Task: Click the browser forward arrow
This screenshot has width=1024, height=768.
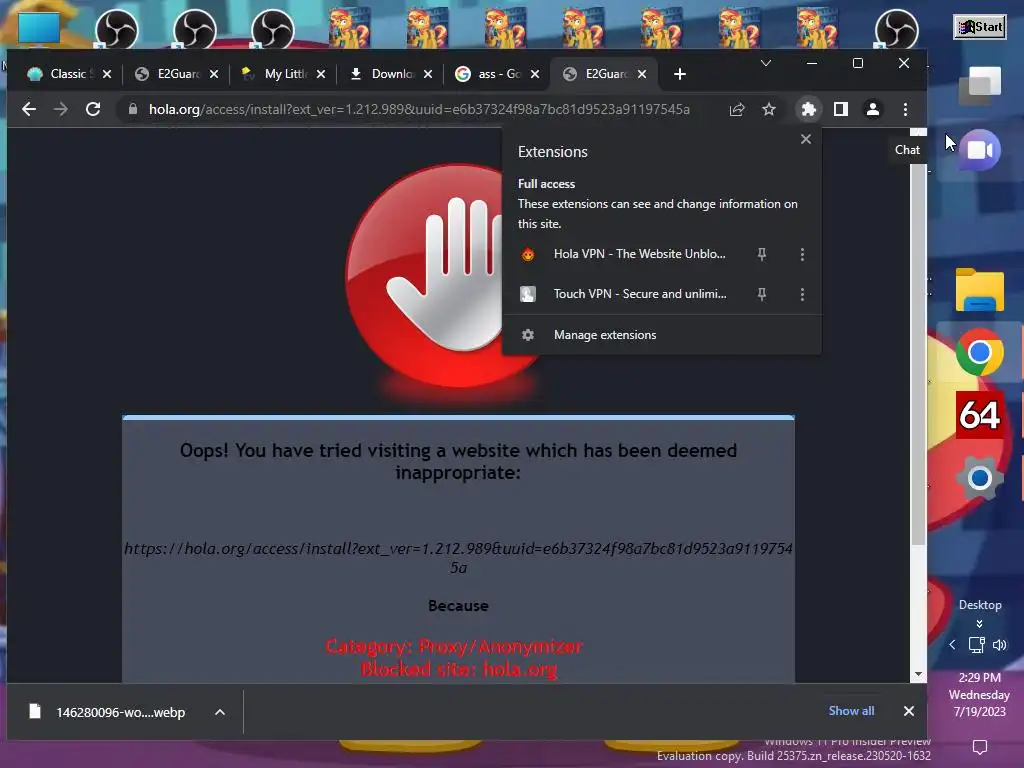Action: pyautogui.click(x=61, y=109)
